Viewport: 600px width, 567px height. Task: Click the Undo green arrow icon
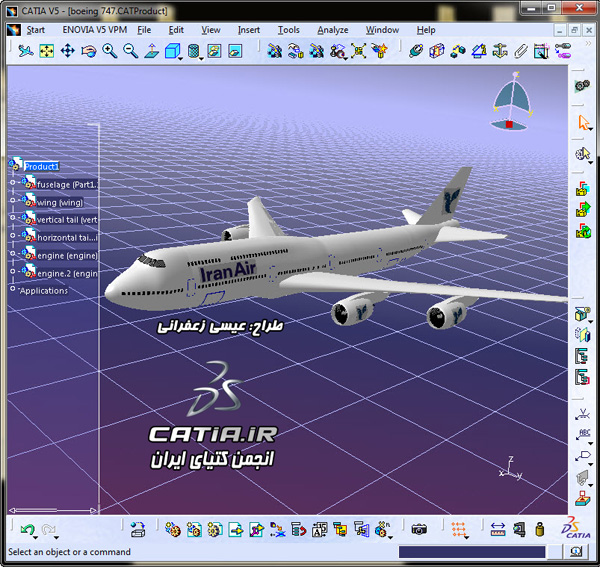tap(27, 530)
